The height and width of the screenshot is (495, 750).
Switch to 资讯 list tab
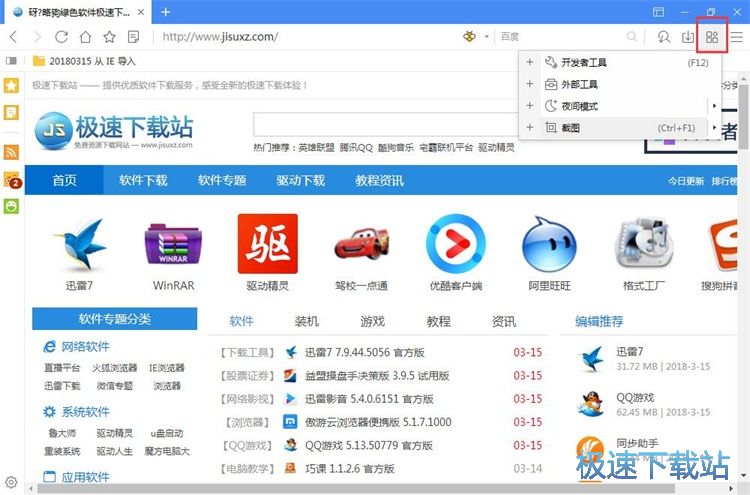coord(504,321)
